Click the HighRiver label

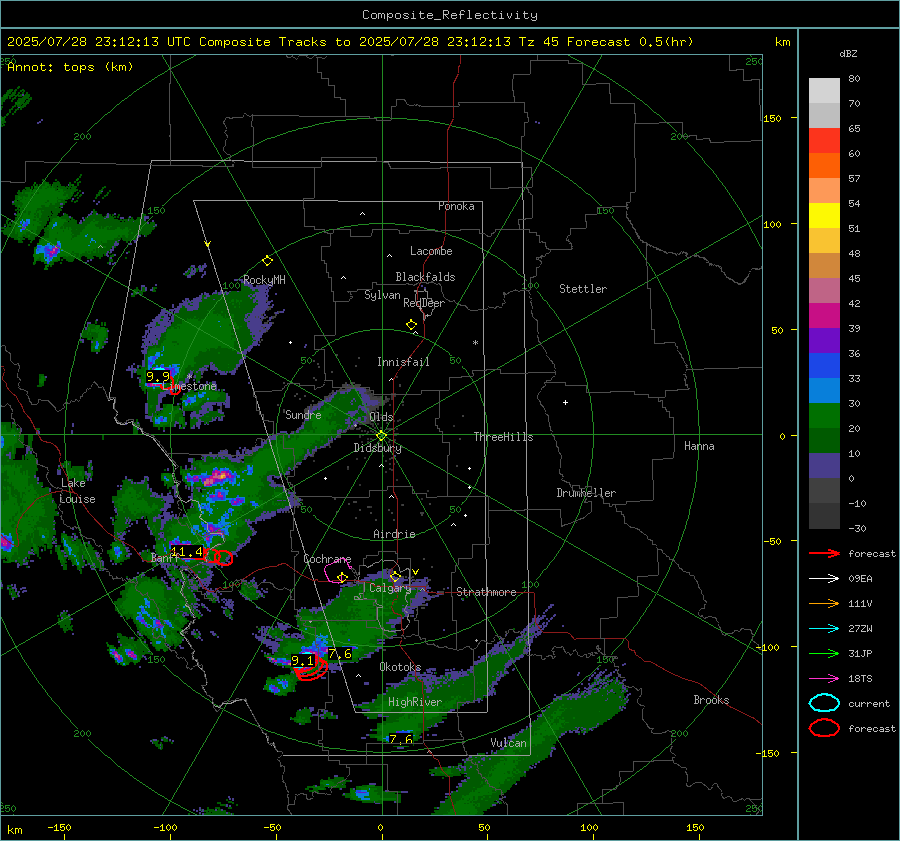415,702
